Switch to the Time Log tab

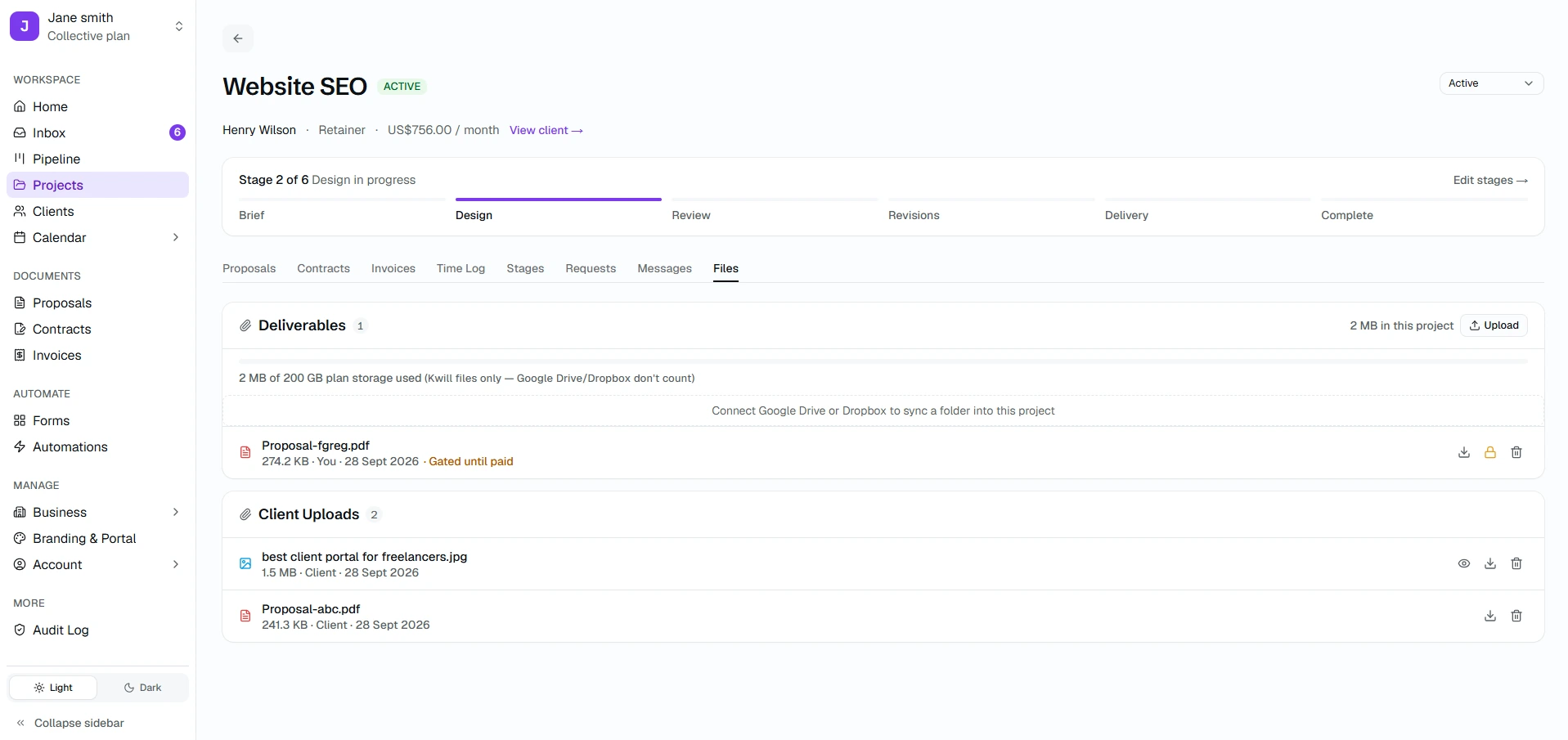(461, 268)
